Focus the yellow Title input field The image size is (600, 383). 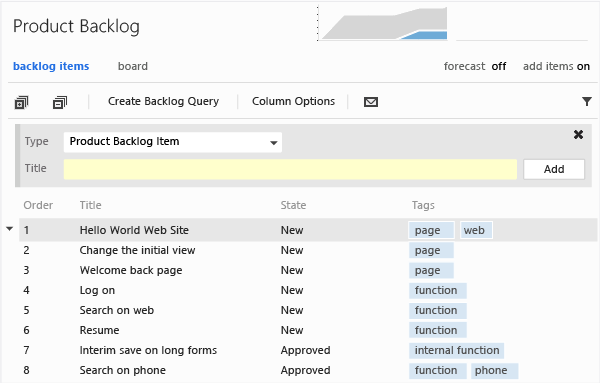[290, 169]
